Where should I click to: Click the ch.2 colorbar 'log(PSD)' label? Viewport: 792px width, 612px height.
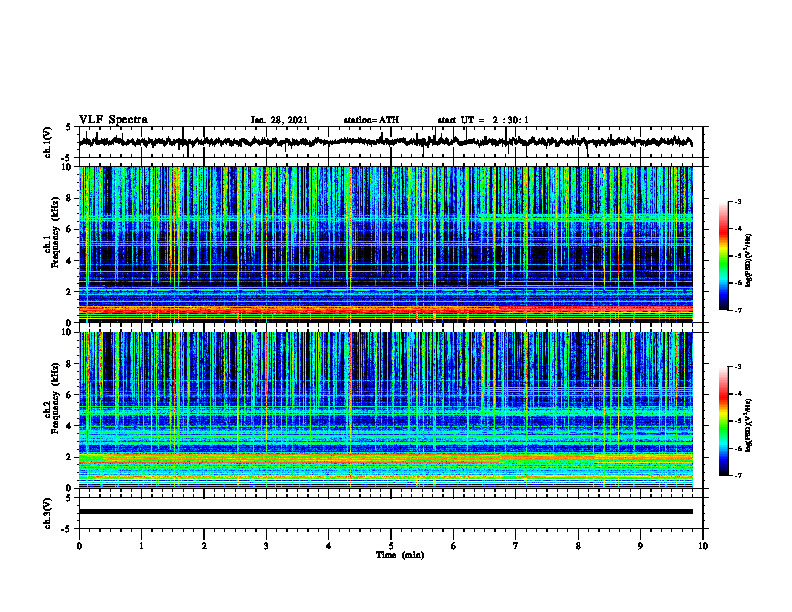[x=749, y=425]
